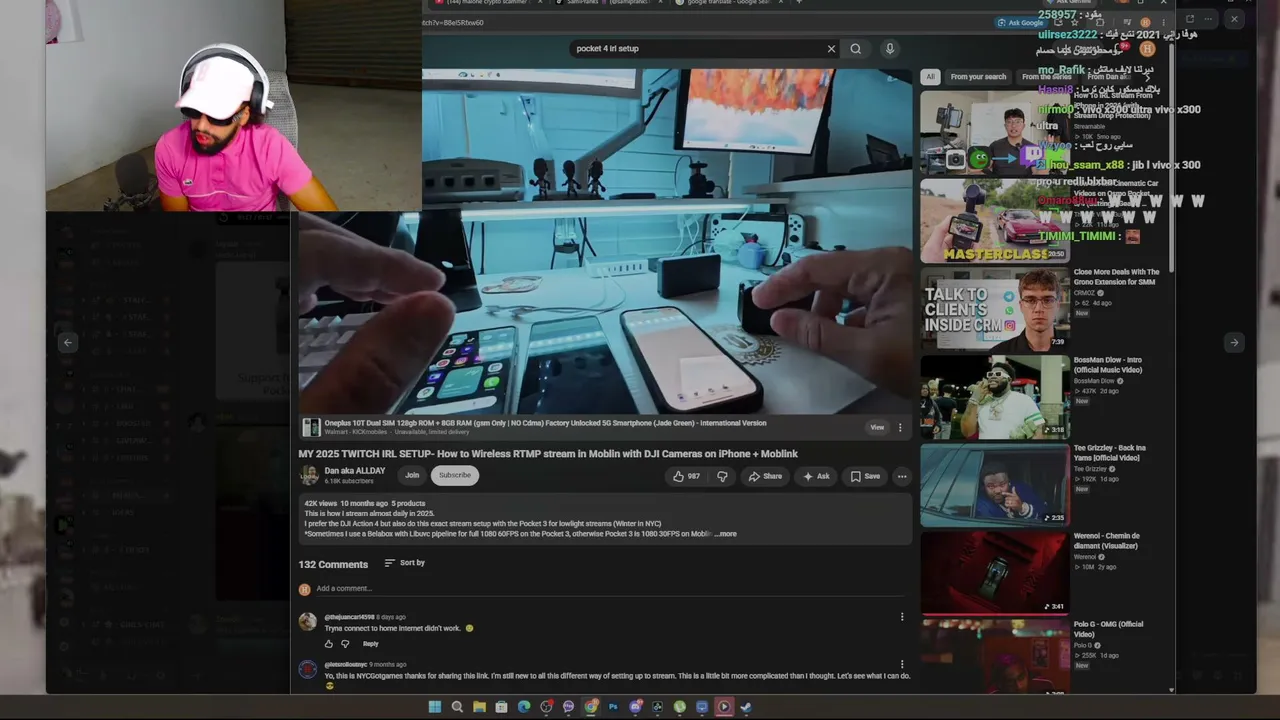This screenshot has height=720, width=1280.
Task: Switch to Google Chrome in the taskbar
Action: (x=591, y=707)
